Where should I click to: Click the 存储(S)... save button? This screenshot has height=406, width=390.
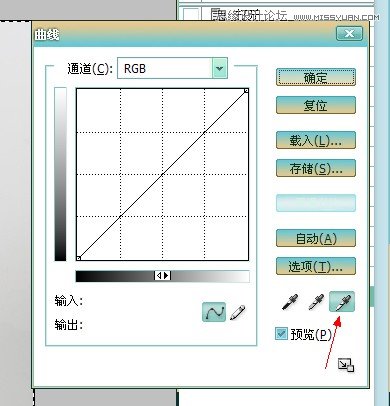click(x=316, y=168)
